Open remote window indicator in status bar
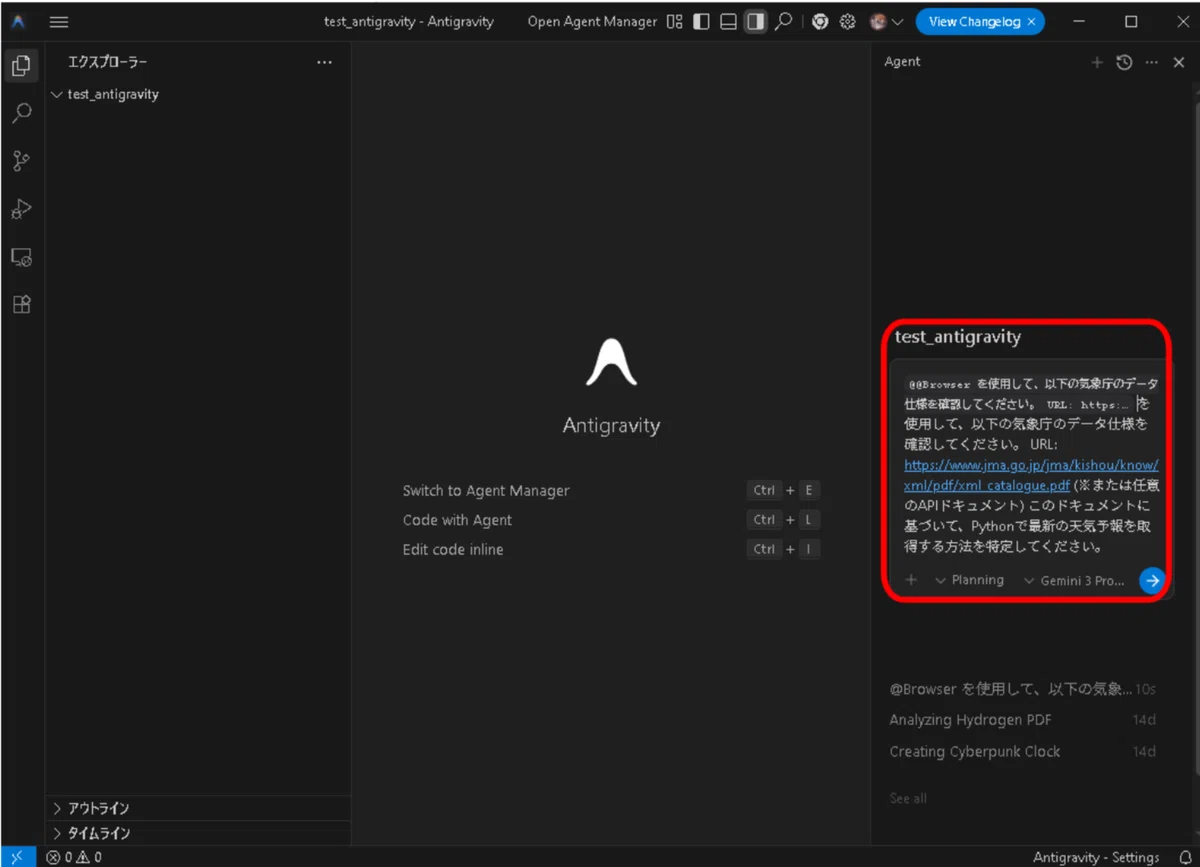The width and height of the screenshot is (1200, 867). tap(18, 857)
